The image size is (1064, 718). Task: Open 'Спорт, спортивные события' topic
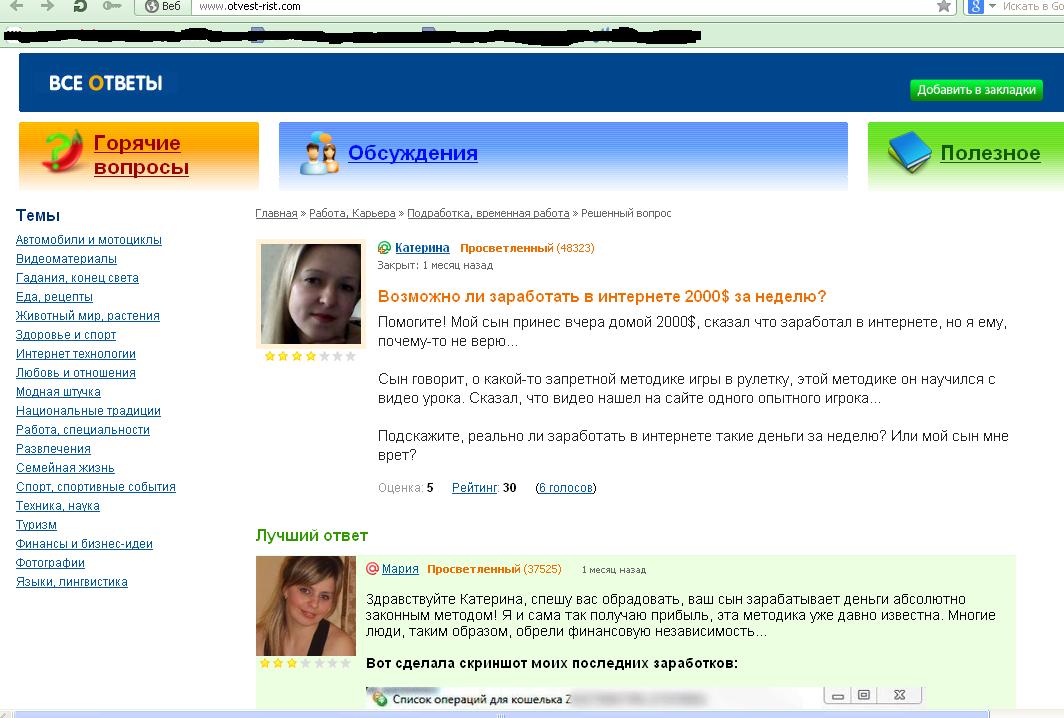(96, 487)
